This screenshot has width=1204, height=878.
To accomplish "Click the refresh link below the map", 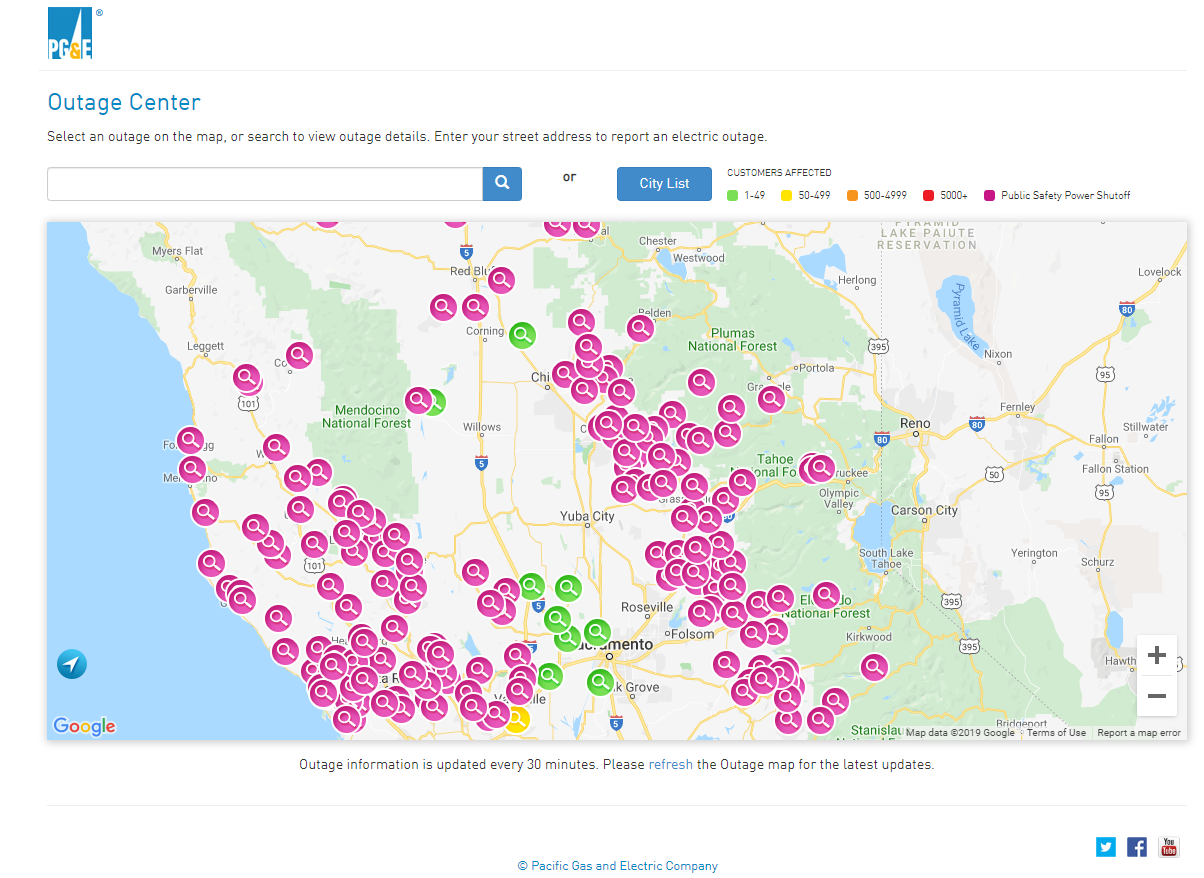I will pyautogui.click(x=670, y=764).
